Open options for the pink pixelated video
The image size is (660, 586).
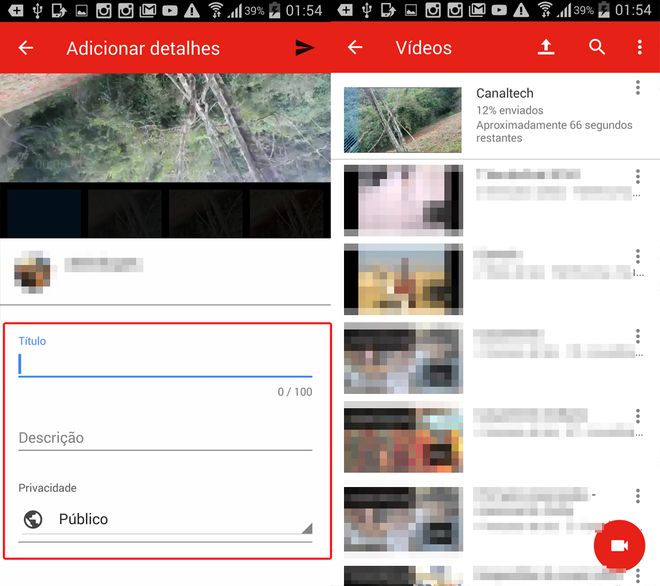[x=638, y=176]
